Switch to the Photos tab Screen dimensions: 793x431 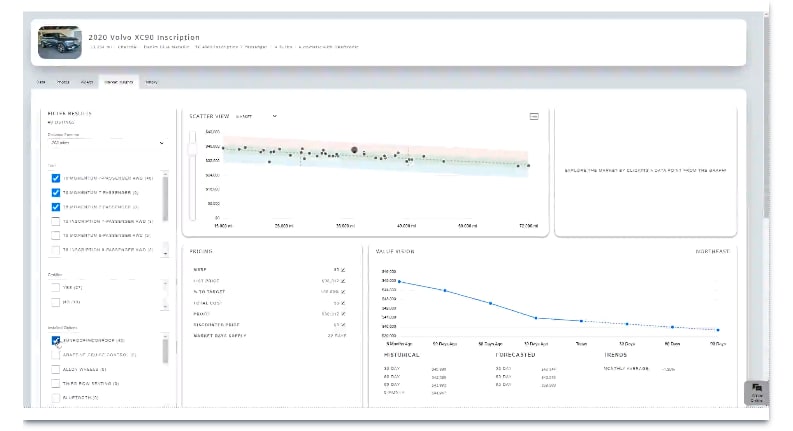tap(63, 82)
